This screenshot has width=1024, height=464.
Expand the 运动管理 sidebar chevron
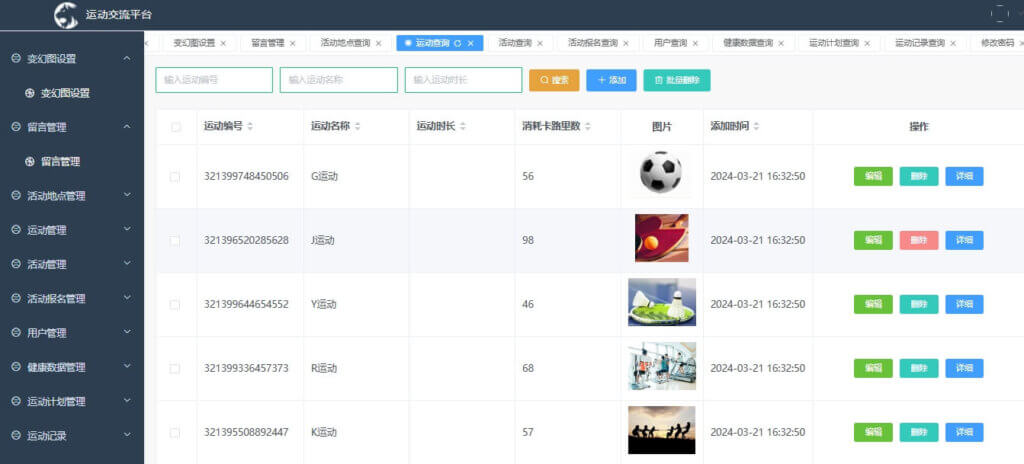[127, 229]
